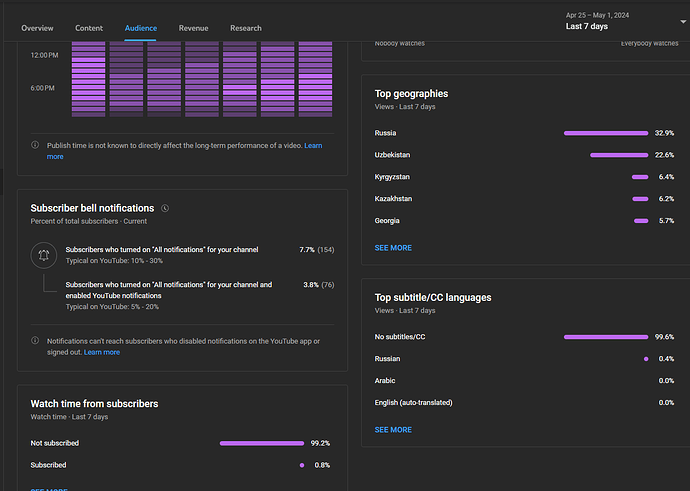This screenshot has height=491, width=690.
Task: Click the clock icon next to Subscriber bell notifications
Action: click(x=165, y=208)
